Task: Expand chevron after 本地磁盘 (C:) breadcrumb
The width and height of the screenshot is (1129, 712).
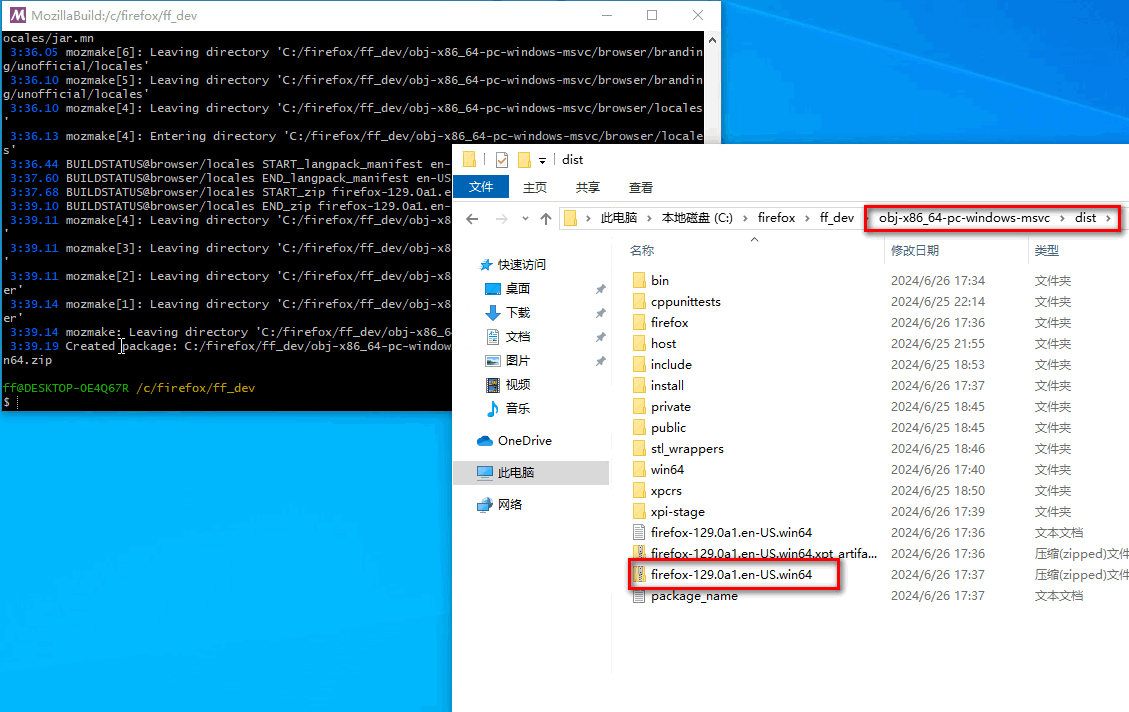Action: pos(745,218)
